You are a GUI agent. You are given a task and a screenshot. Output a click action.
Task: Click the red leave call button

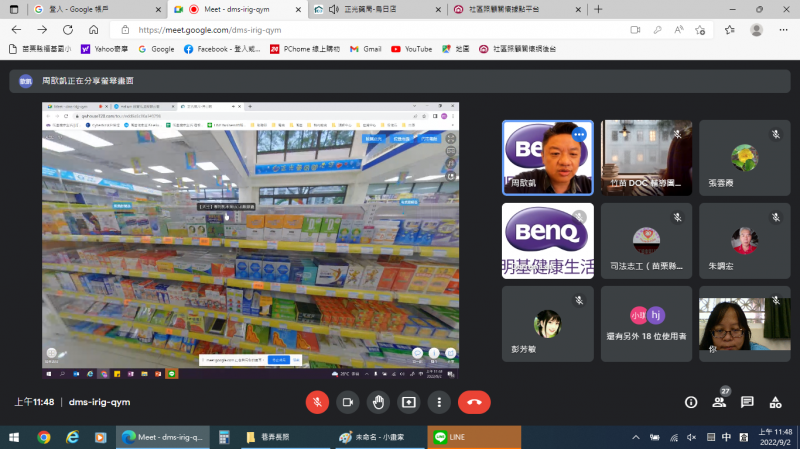pos(474,402)
